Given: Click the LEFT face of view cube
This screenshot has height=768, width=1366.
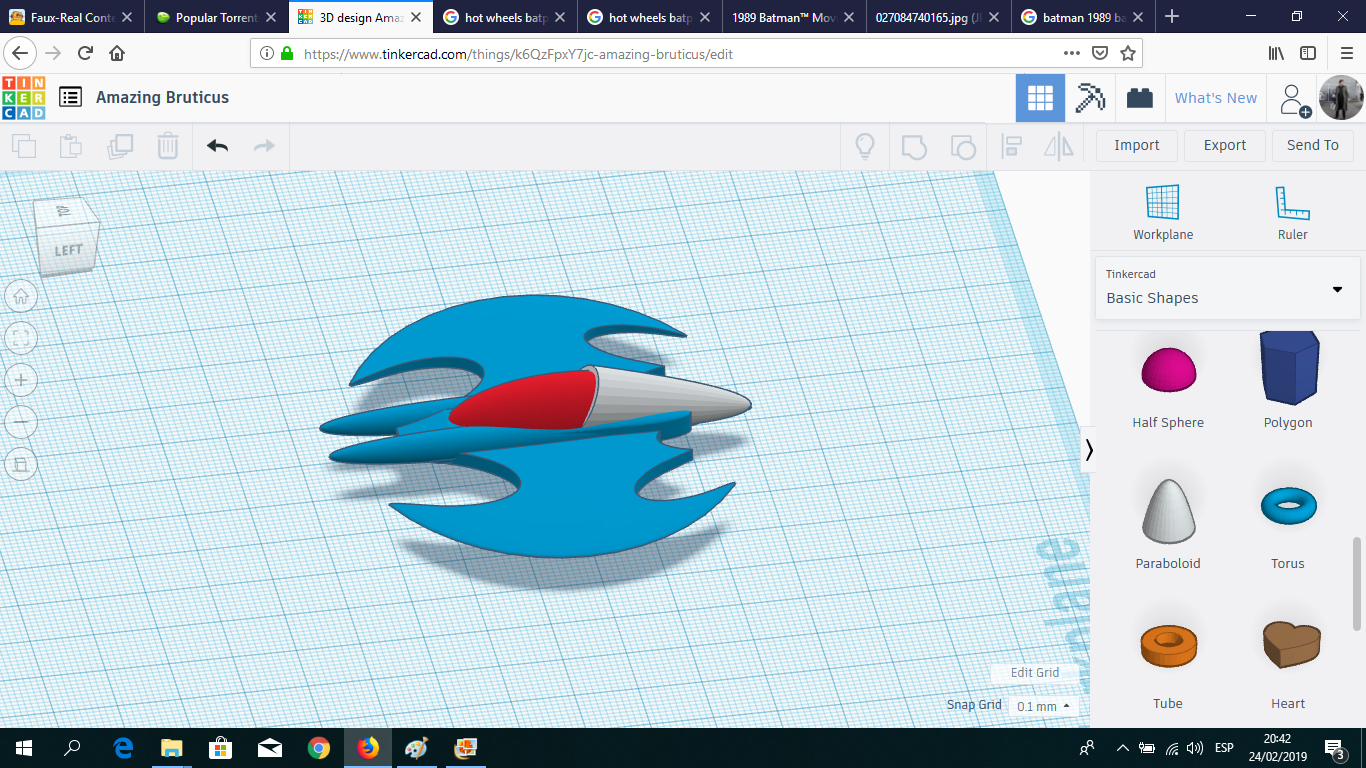Looking at the screenshot, I should coord(68,249).
